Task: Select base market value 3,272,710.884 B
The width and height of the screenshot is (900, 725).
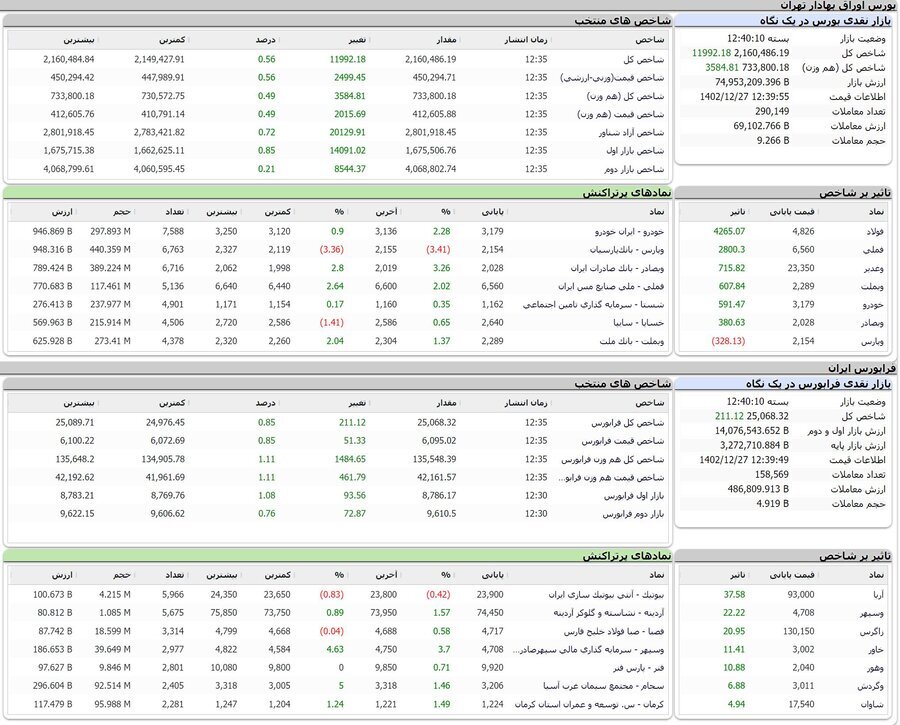Action: pyautogui.click(x=755, y=445)
